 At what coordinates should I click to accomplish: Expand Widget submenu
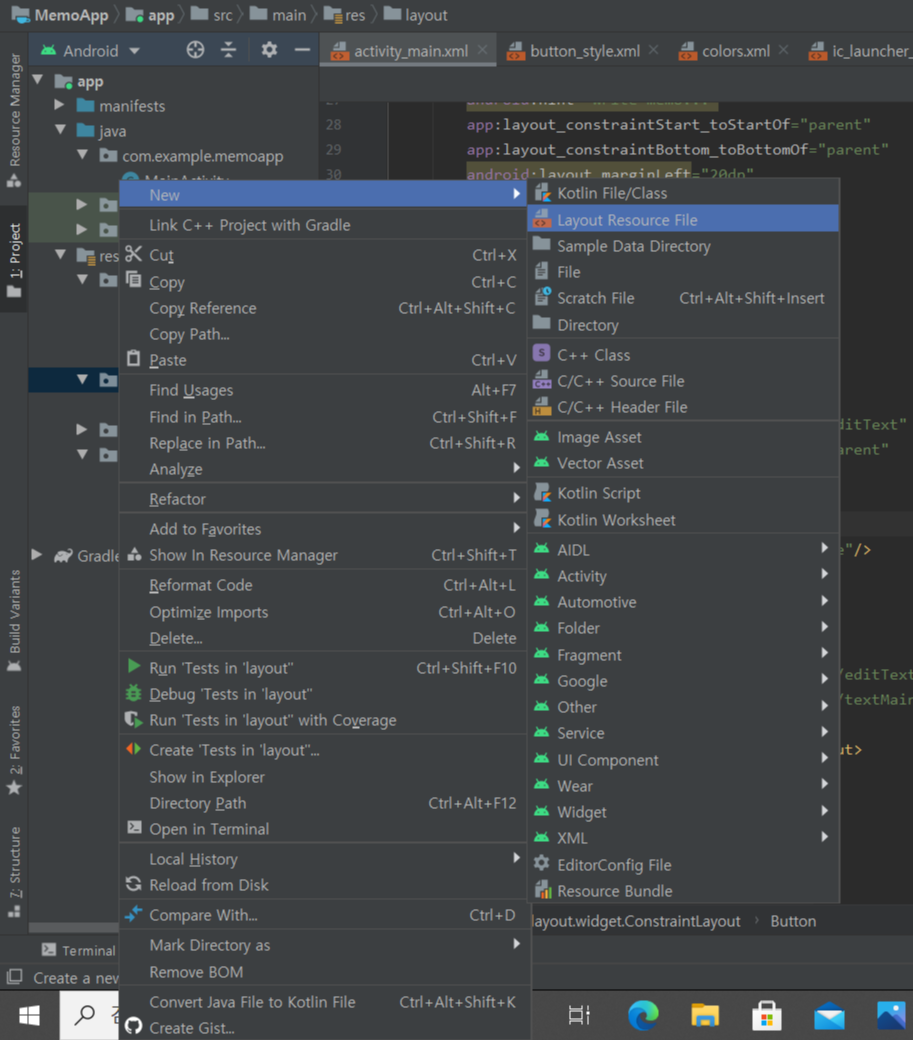[683, 812]
